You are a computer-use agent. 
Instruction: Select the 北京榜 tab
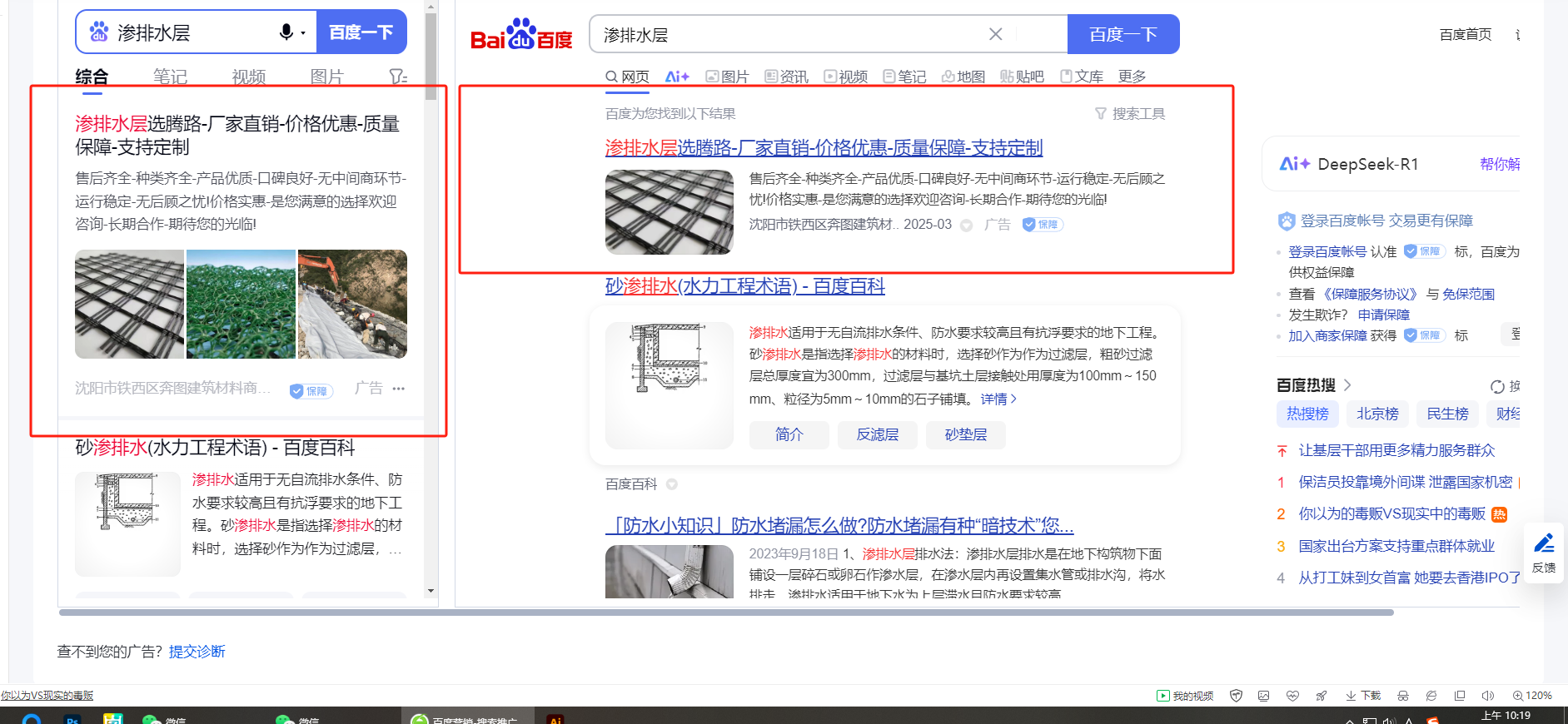click(1377, 414)
